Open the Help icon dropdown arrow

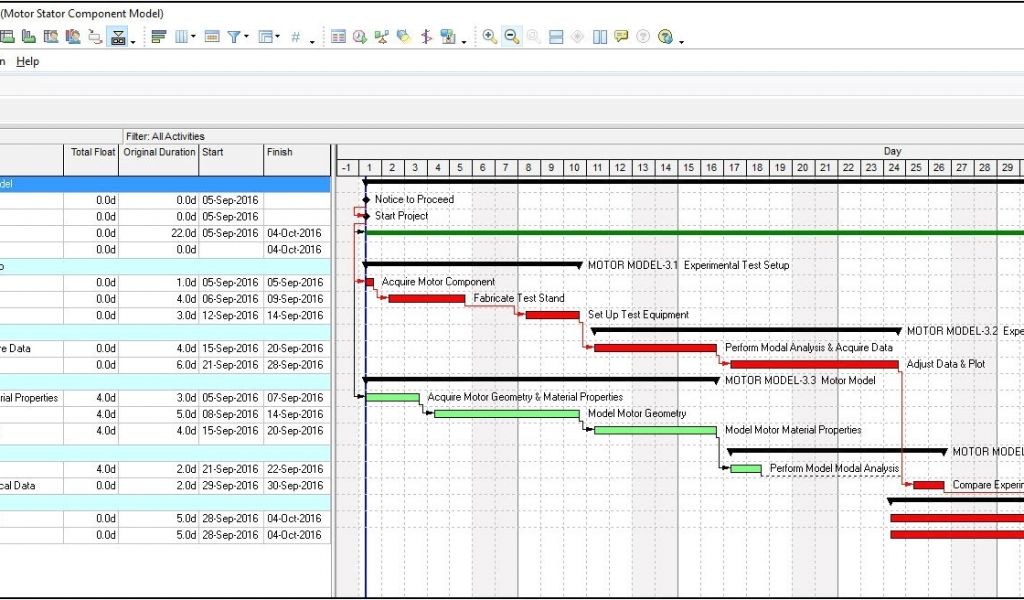681,40
